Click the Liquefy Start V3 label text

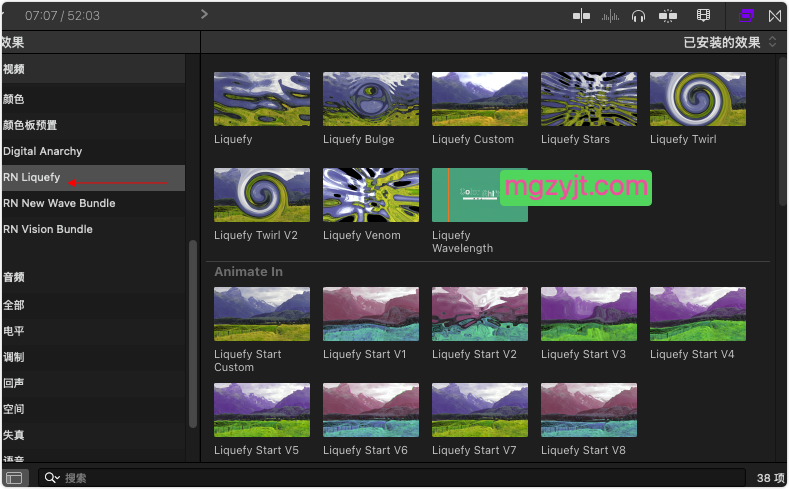(x=583, y=354)
